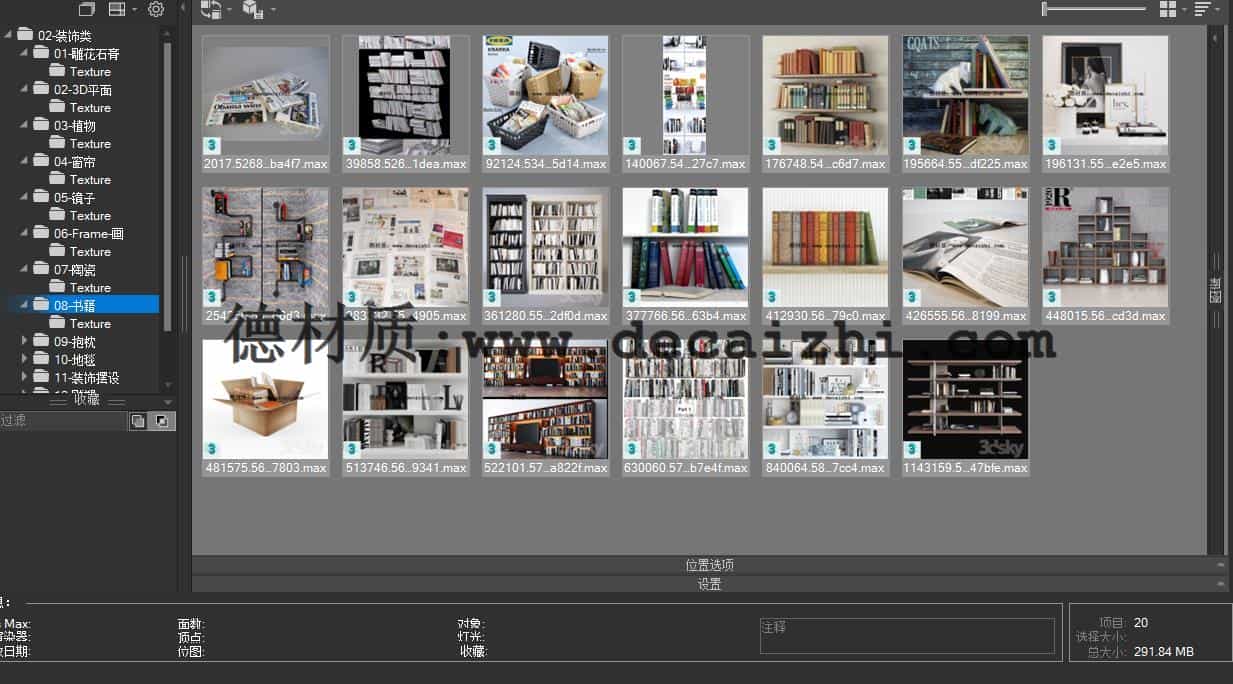Toggle the left filter mode button beside filter field
This screenshot has width=1233, height=684.
(138, 421)
